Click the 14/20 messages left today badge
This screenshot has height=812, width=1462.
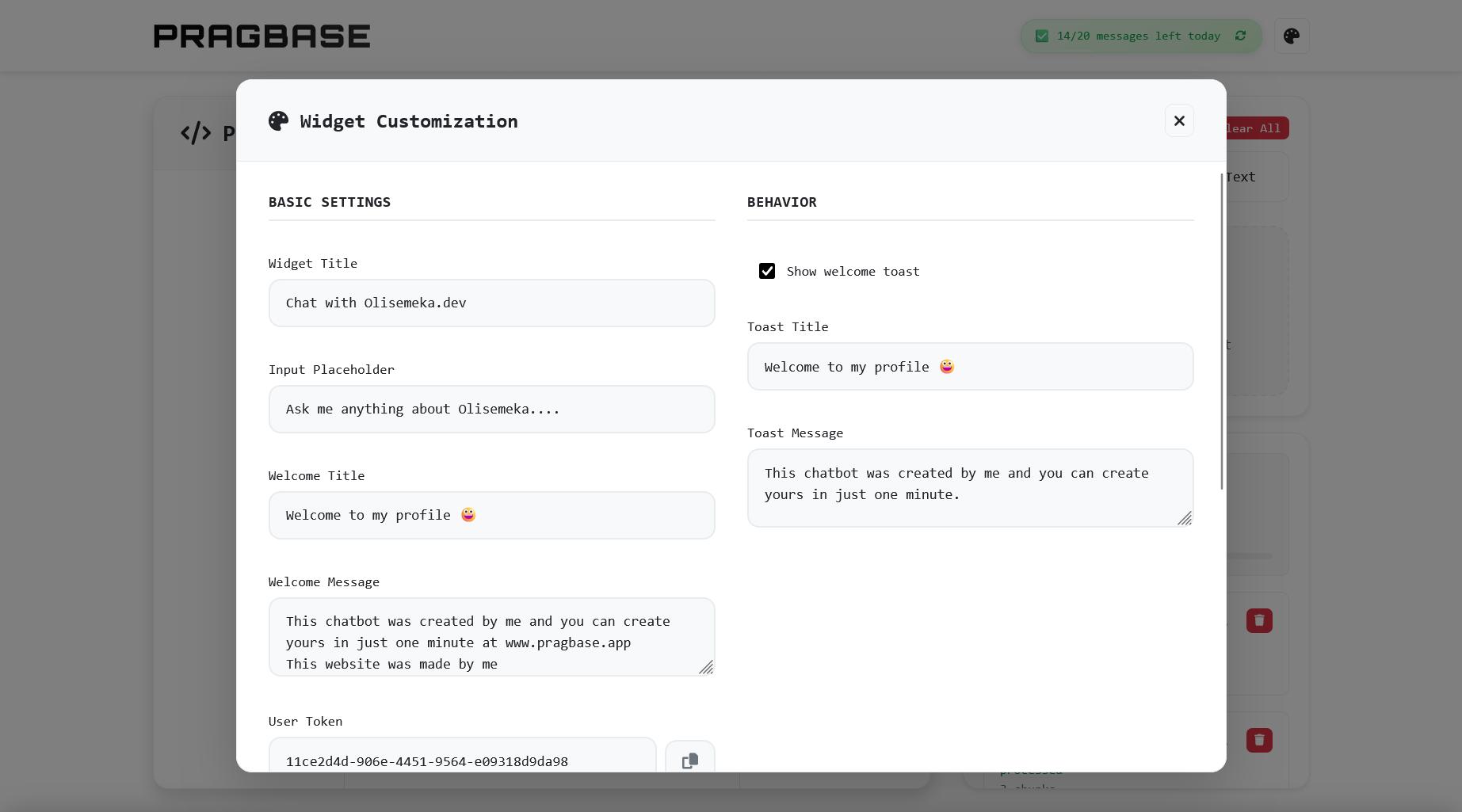(1141, 36)
